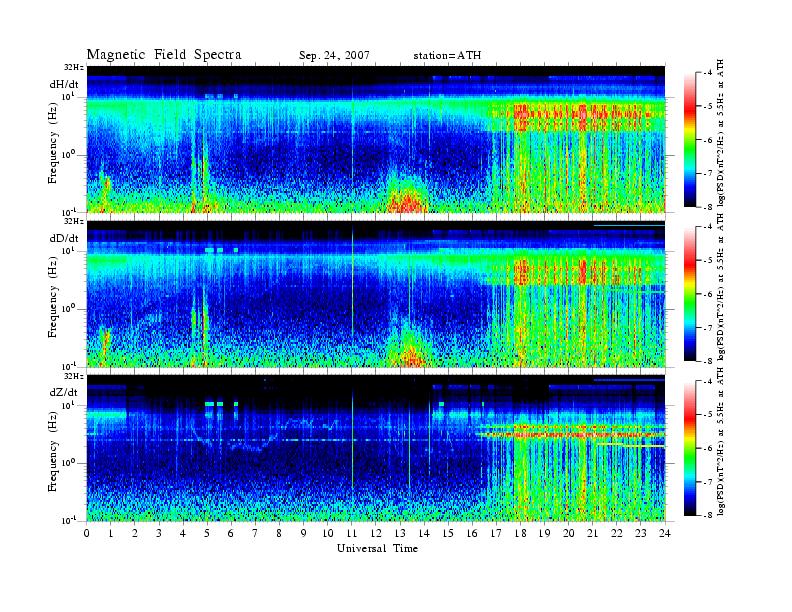The image size is (792, 612).
Task: Click the x-axis tick label '9'
Action: (x=304, y=533)
